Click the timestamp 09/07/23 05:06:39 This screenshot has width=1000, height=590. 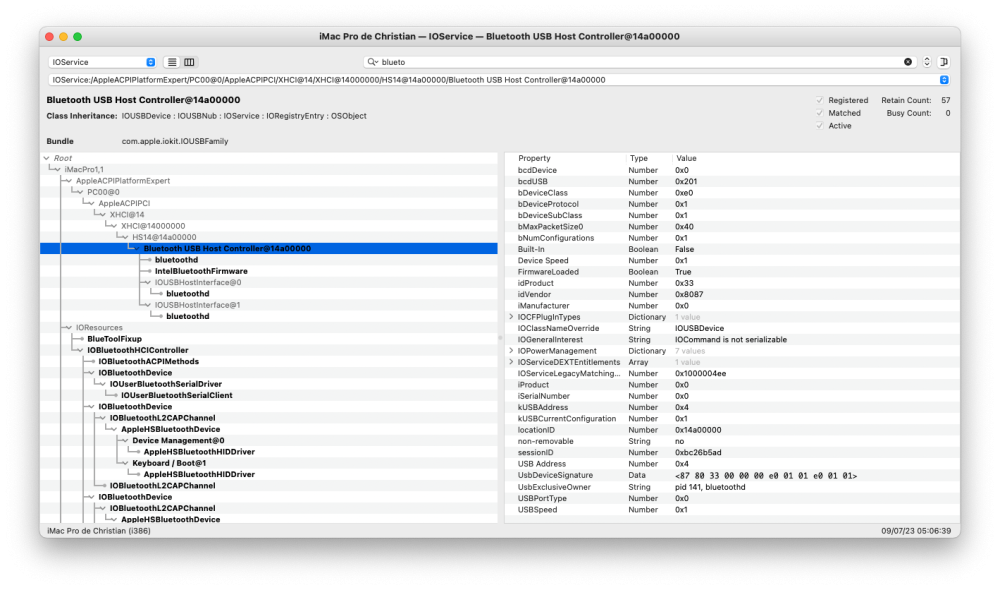[x=916, y=531]
